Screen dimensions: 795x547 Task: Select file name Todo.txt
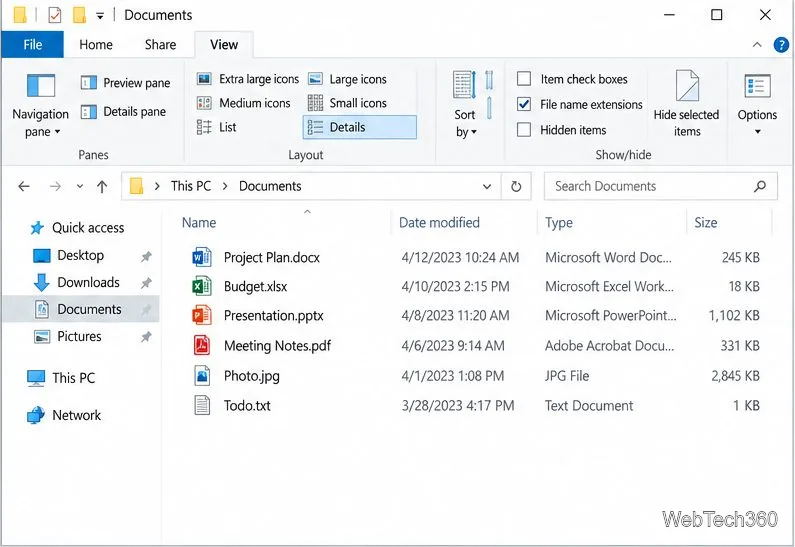pyautogui.click(x=247, y=406)
